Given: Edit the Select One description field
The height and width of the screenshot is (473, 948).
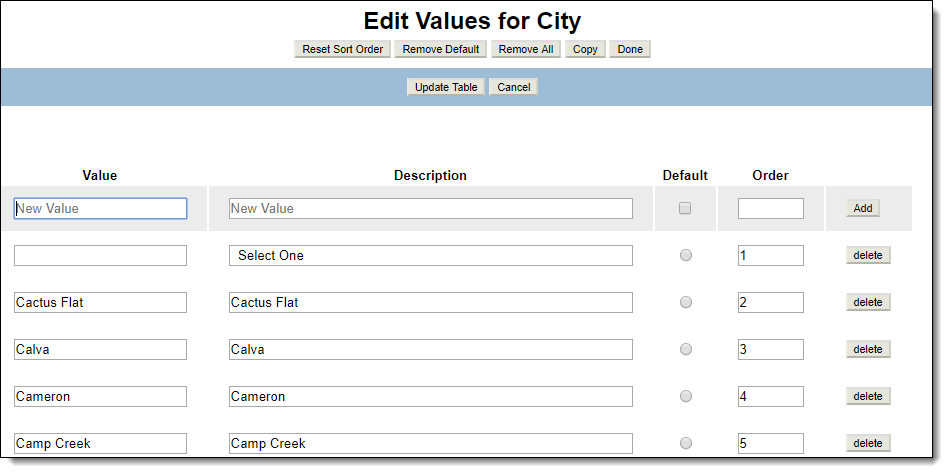Looking at the screenshot, I should coord(431,255).
